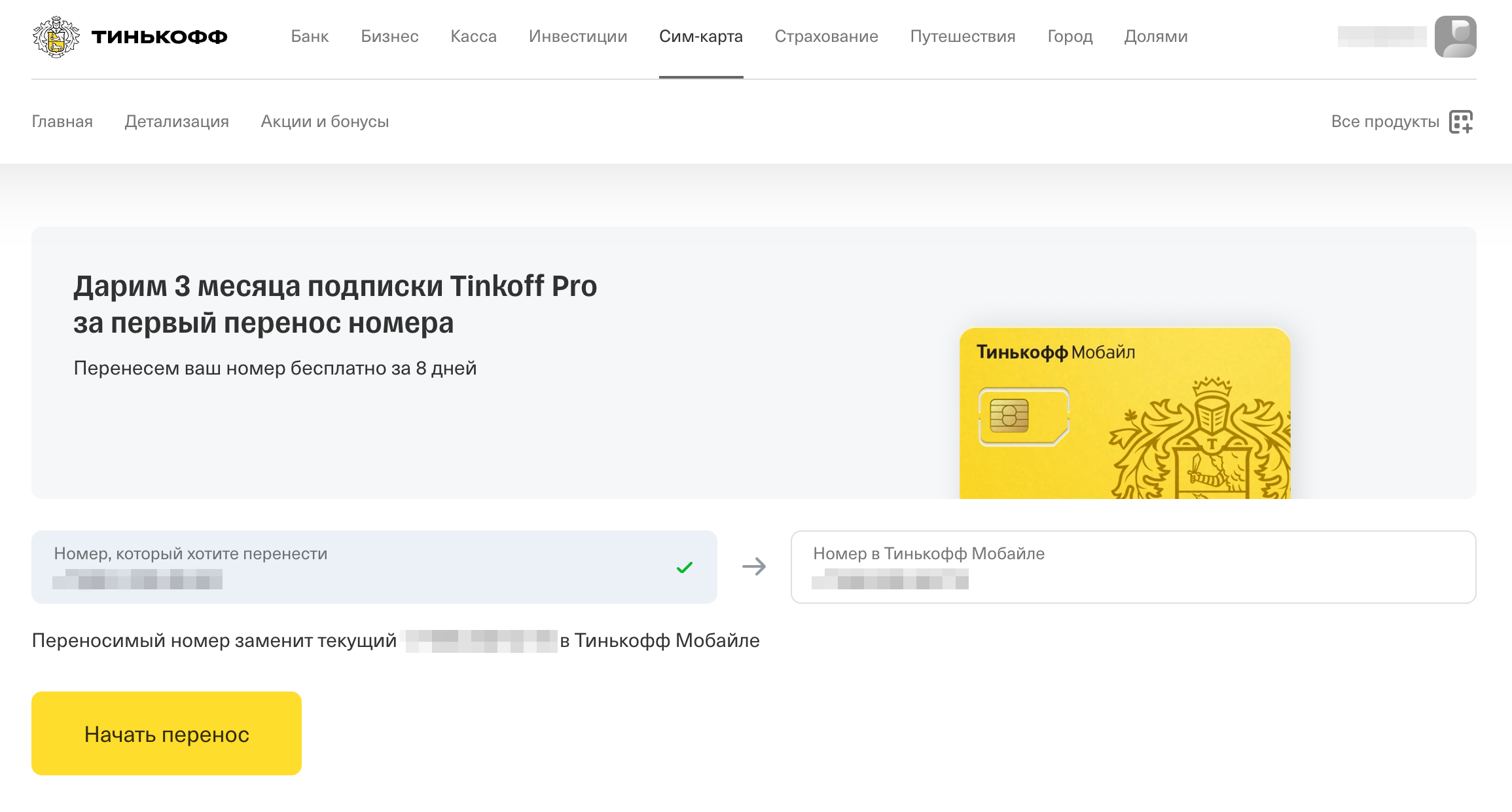Click 'Перенесем ваш номер бесплатно за 8 дней'
1512x812 pixels.
click(275, 368)
